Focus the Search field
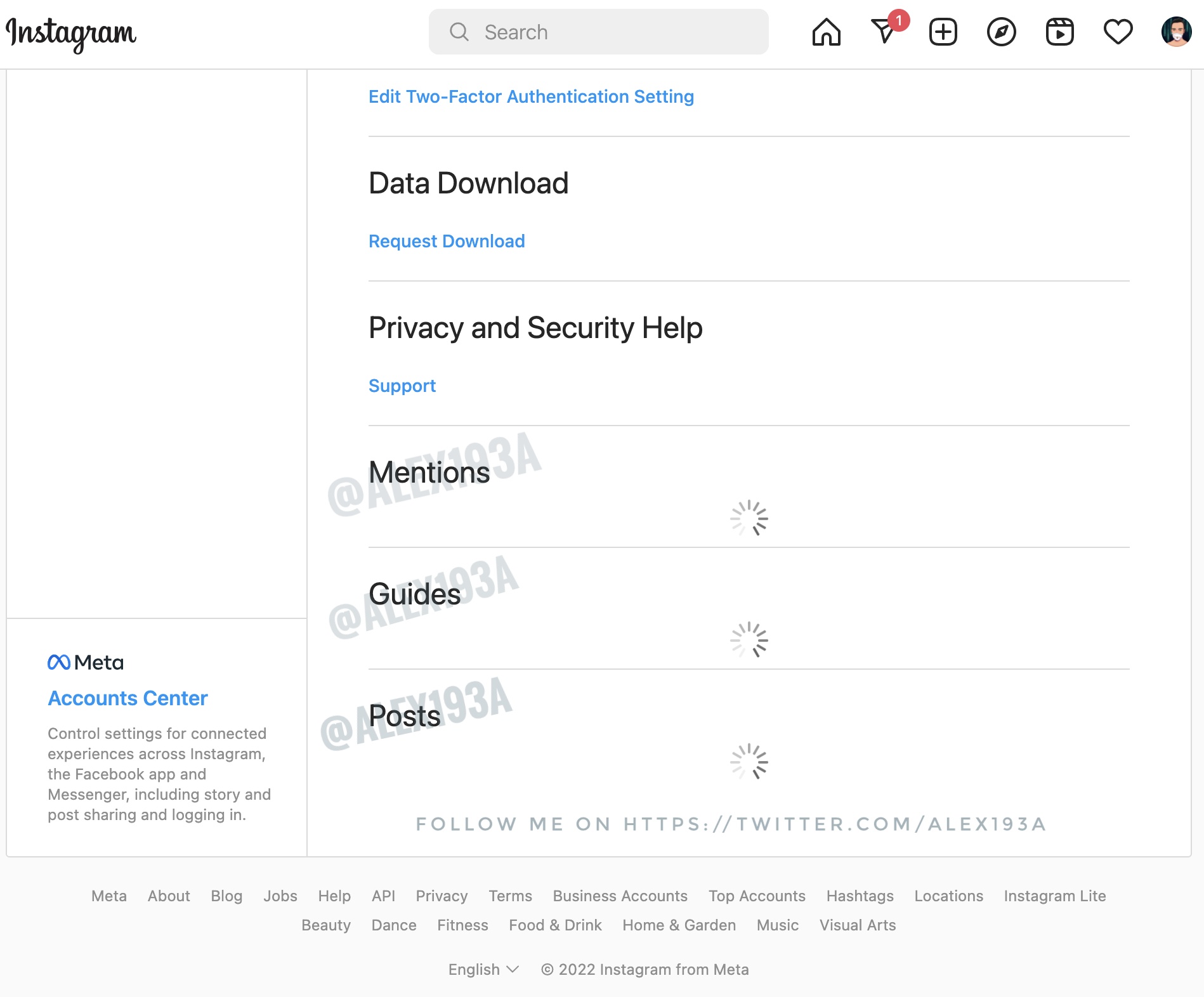The image size is (1204, 997). click(599, 32)
